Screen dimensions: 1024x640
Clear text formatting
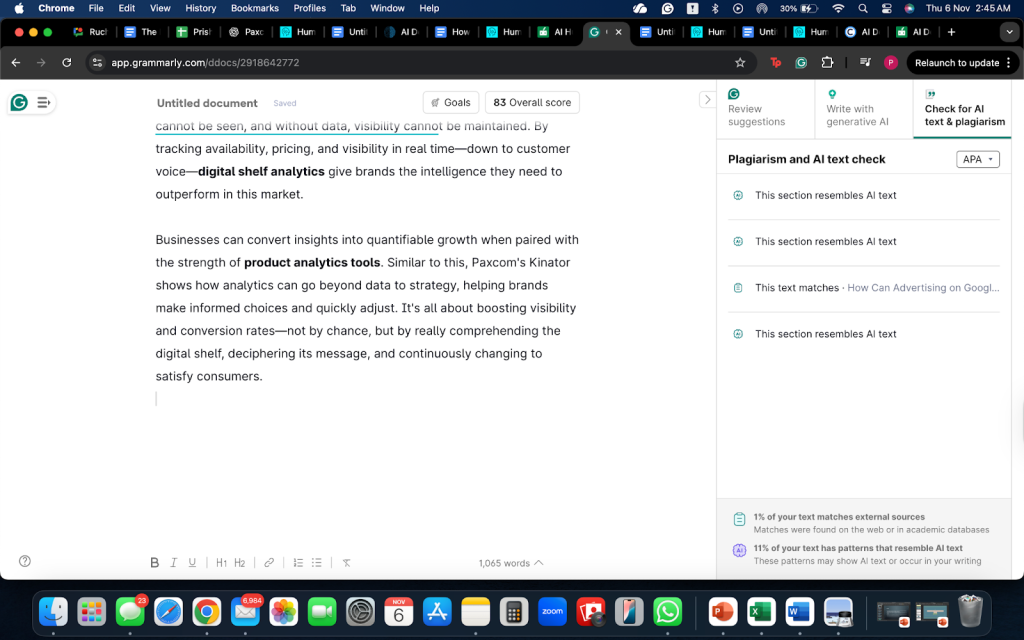coord(346,563)
